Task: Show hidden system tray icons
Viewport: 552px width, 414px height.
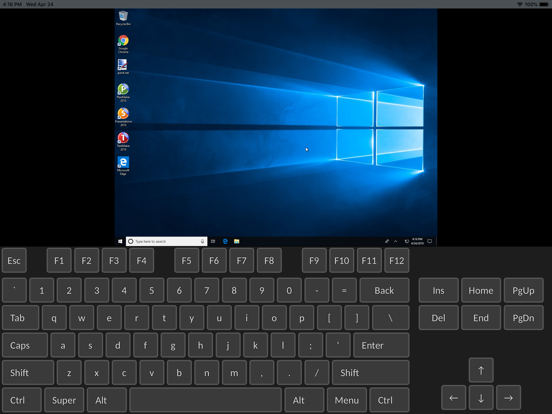Action: pos(395,241)
